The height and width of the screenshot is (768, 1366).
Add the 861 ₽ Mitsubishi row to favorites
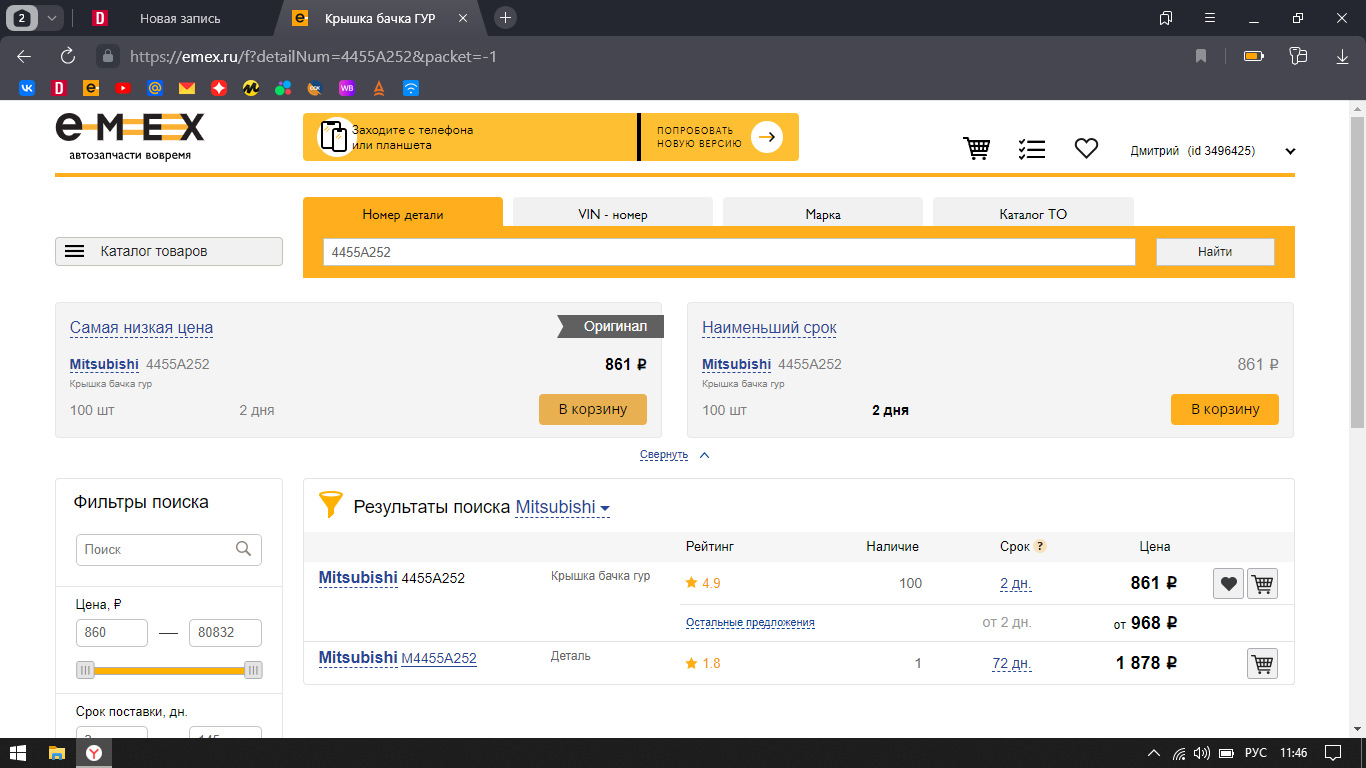[1228, 583]
